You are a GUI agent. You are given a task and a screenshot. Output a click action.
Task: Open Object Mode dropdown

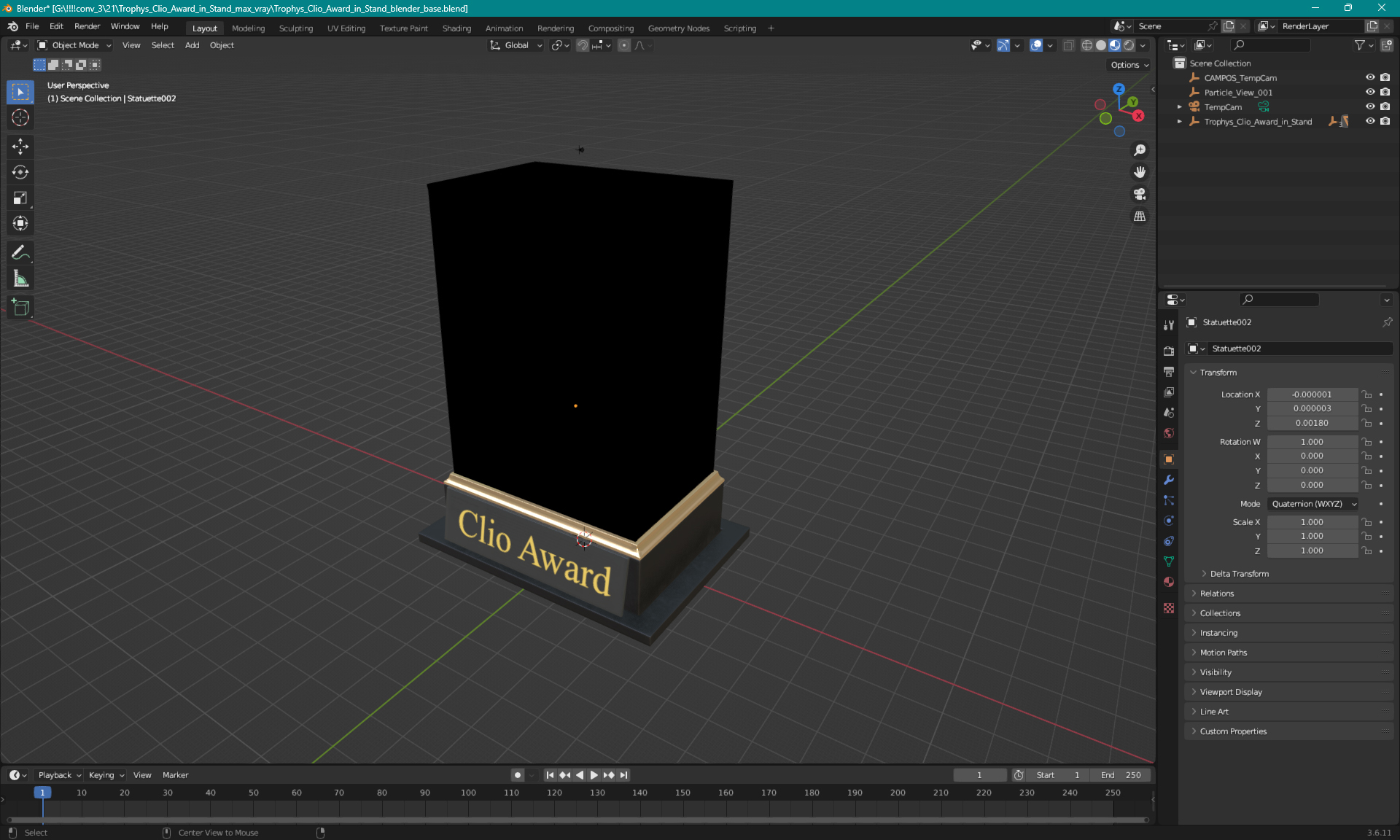point(74,45)
